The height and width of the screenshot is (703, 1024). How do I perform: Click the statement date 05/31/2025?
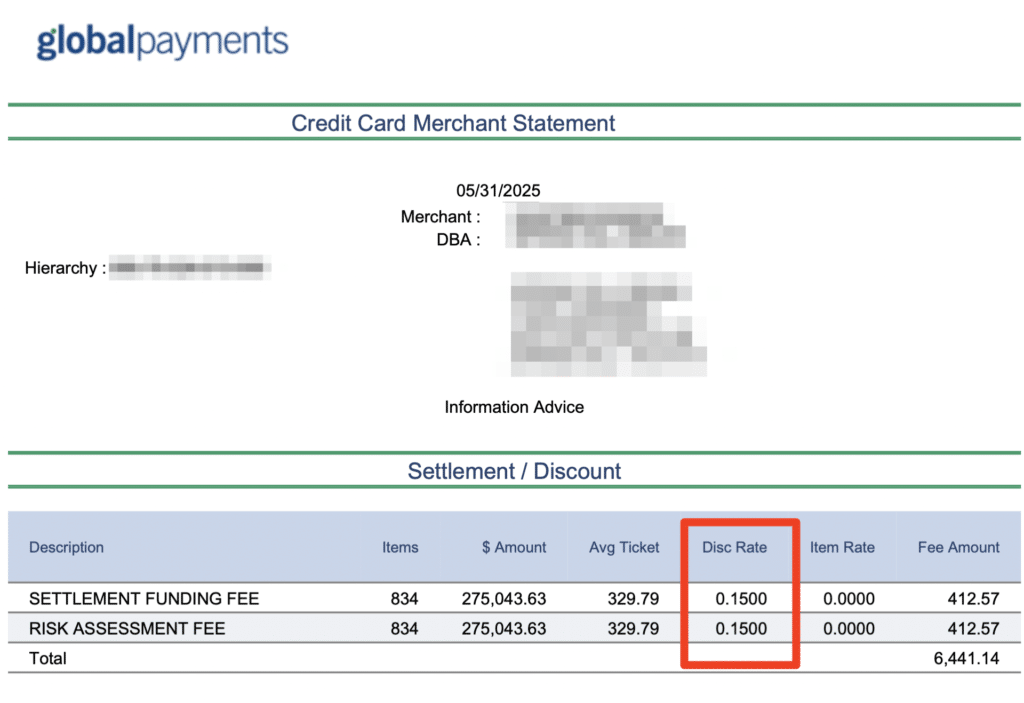click(x=498, y=191)
